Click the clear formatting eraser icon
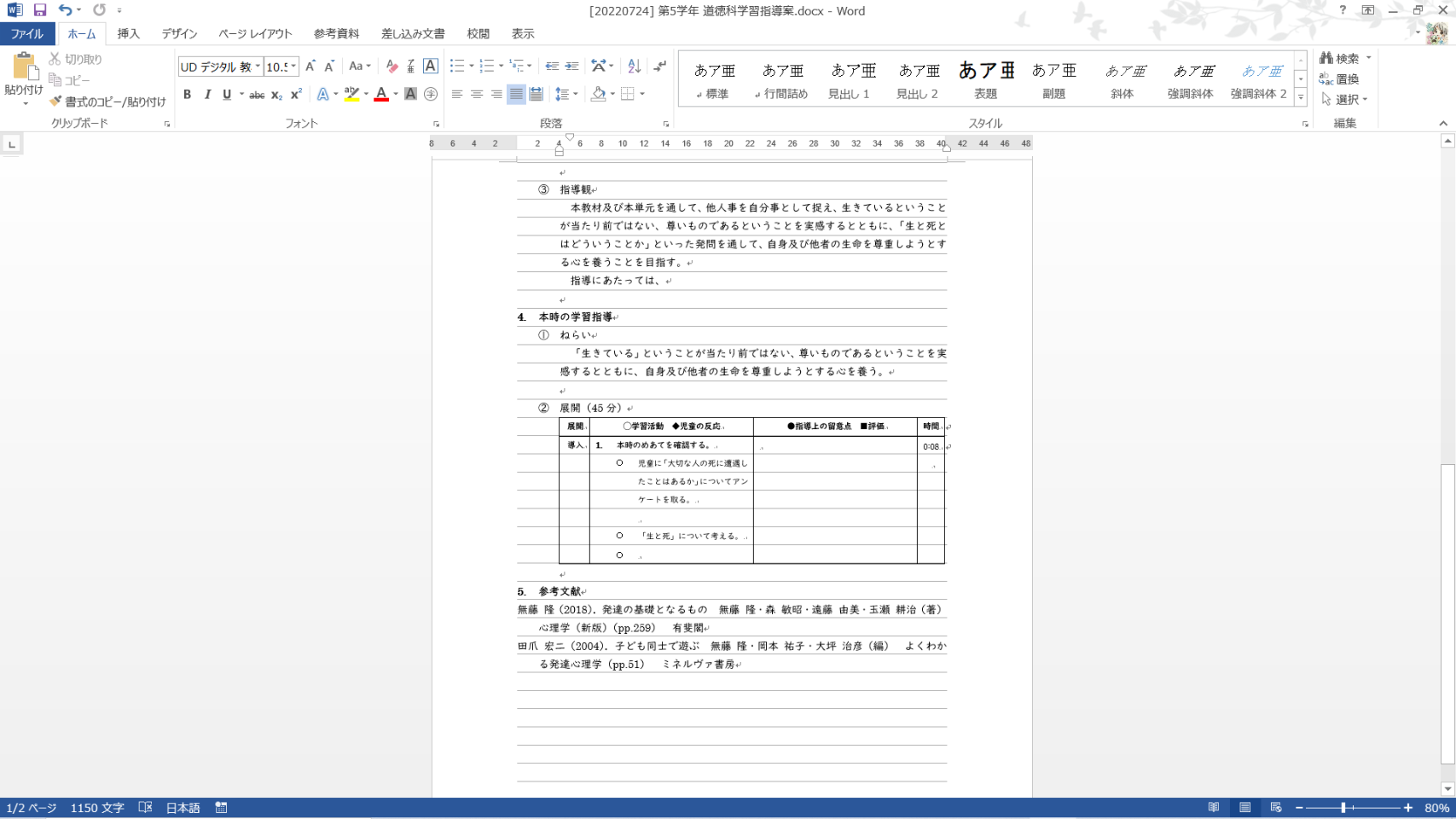This screenshot has height=819, width=1456. click(392, 67)
